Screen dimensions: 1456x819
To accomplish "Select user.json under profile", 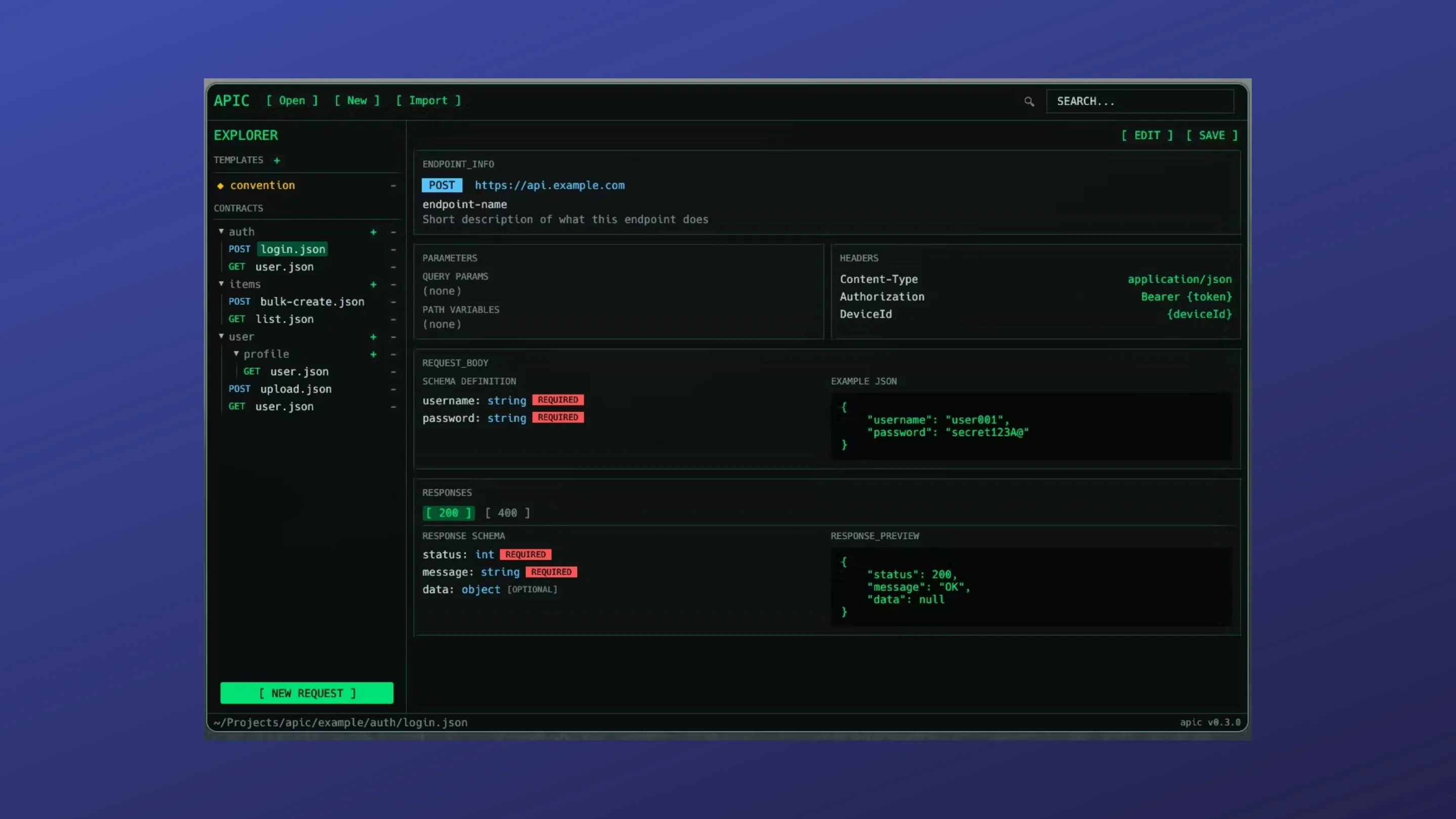I will point(299,372).
